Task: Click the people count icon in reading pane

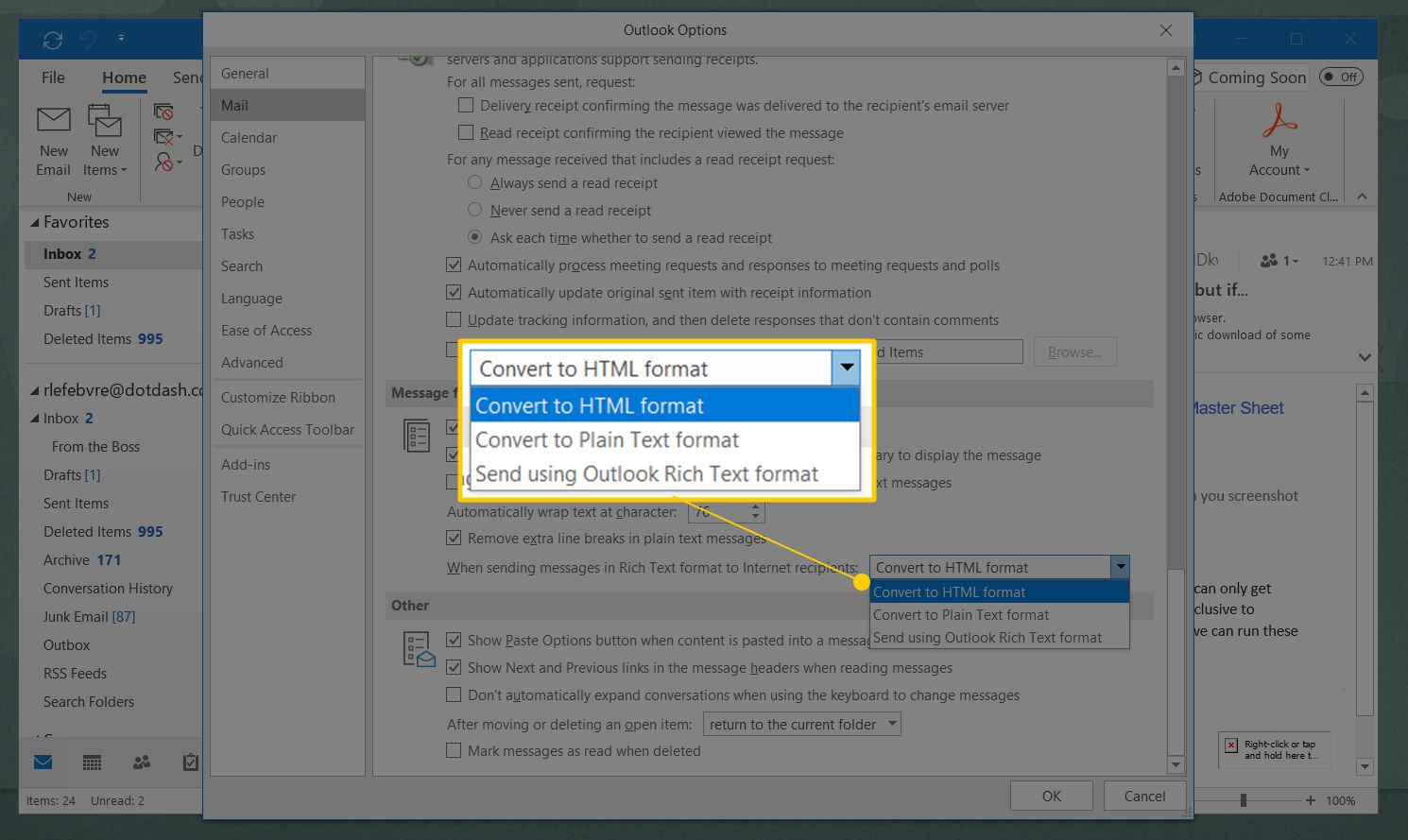Action: point(1269,260)
